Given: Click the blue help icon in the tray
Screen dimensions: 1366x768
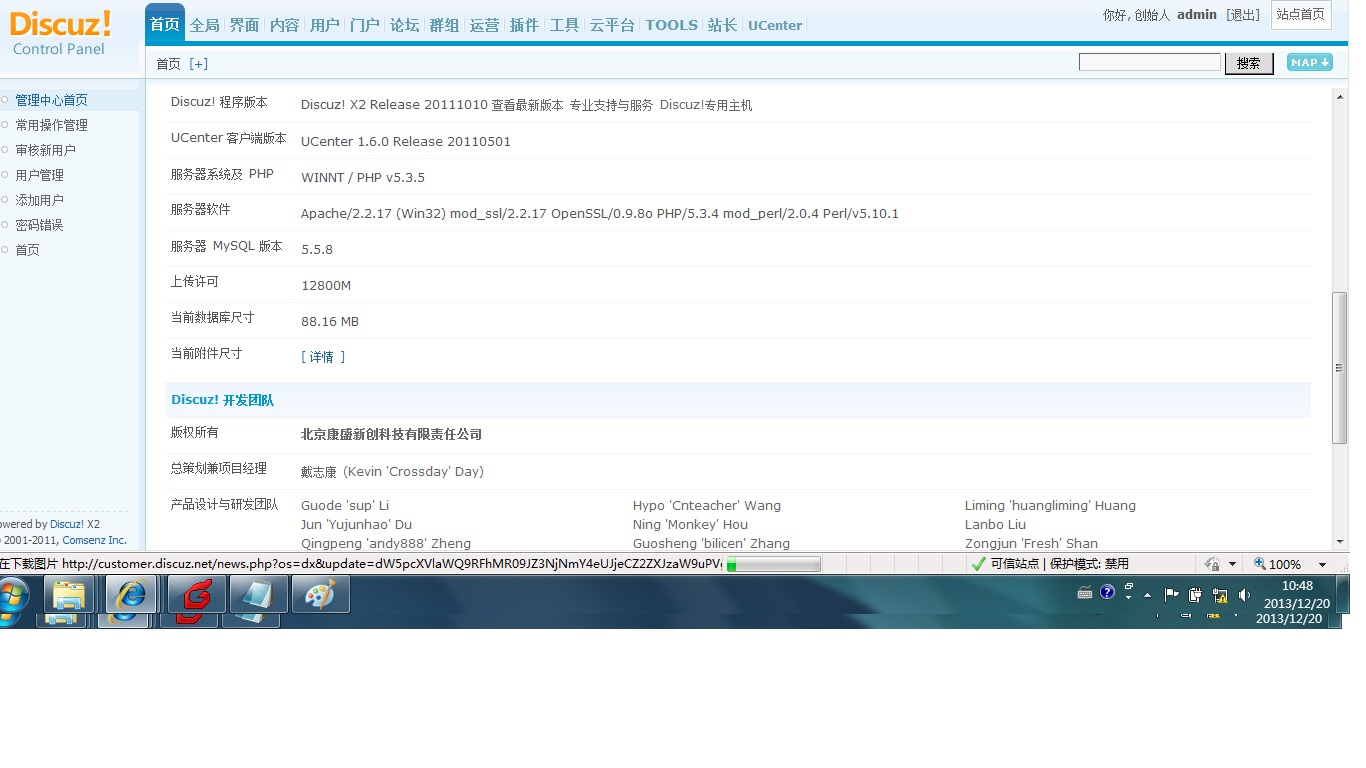Looking at the screenshot, I should [x=1107, y=592].
